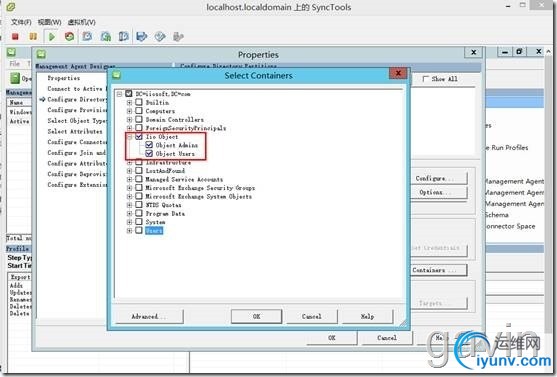Tick the Builtin container checkbox
This screenshot has width=557, height=377.
139,102
